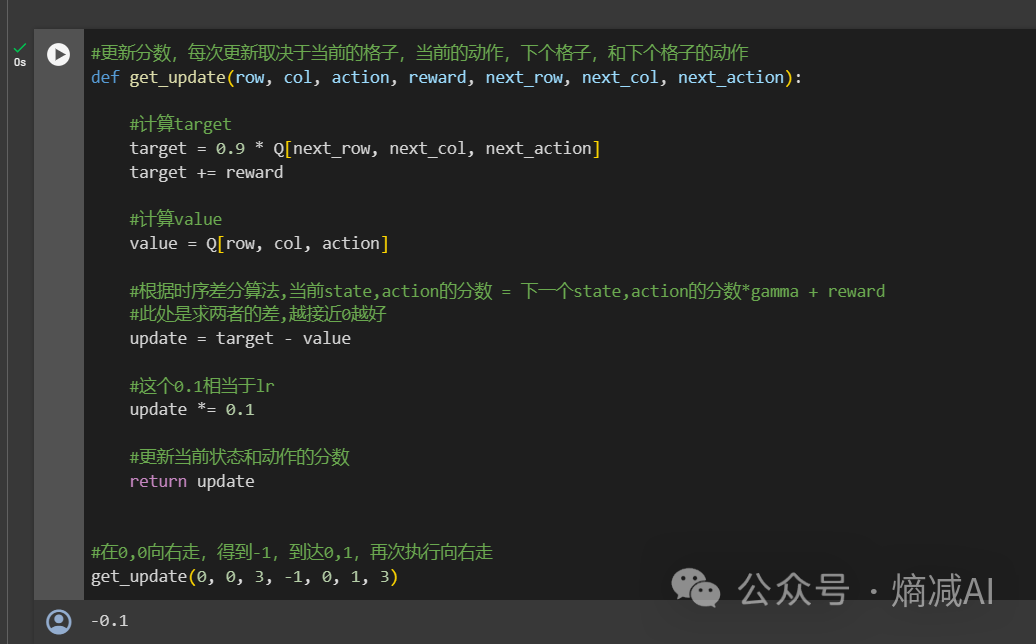Click the comment '#此处是求两者的差,越接近0越好'

(258, 314)
